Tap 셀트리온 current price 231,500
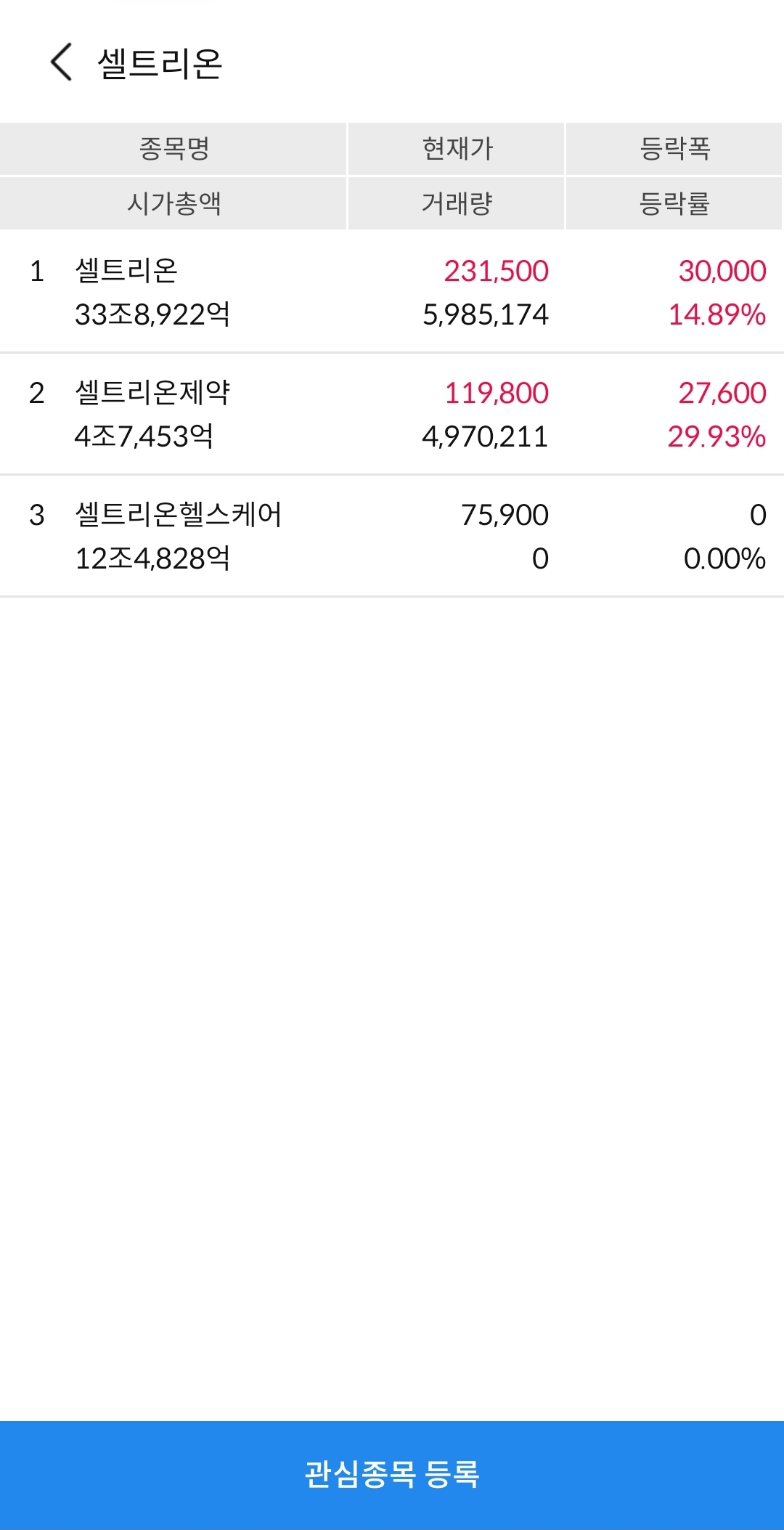The width and height of the screenshot is (784, 1530). click(x=497, y=272)
